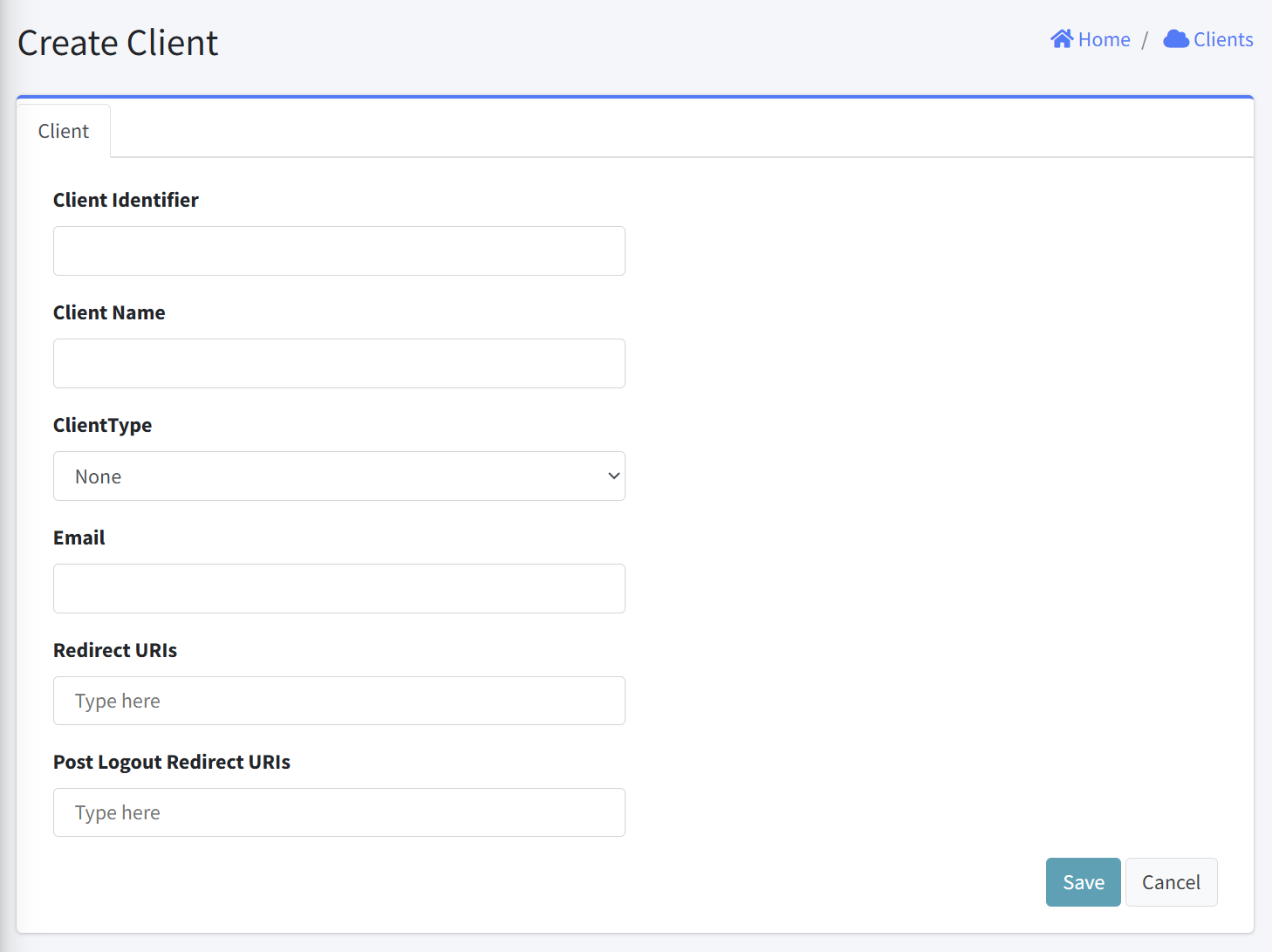The width and height of the screenshot is (1272, 952).
Task: Click the Post Logout Redirect URIs label
Action: click(172, 762)
